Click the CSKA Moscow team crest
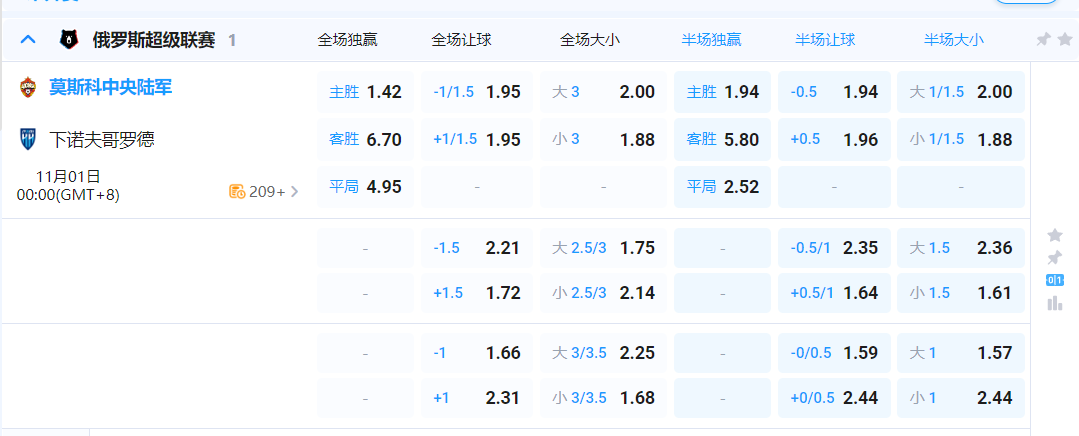Screen dimensions: 1079x436 point(28,87)
